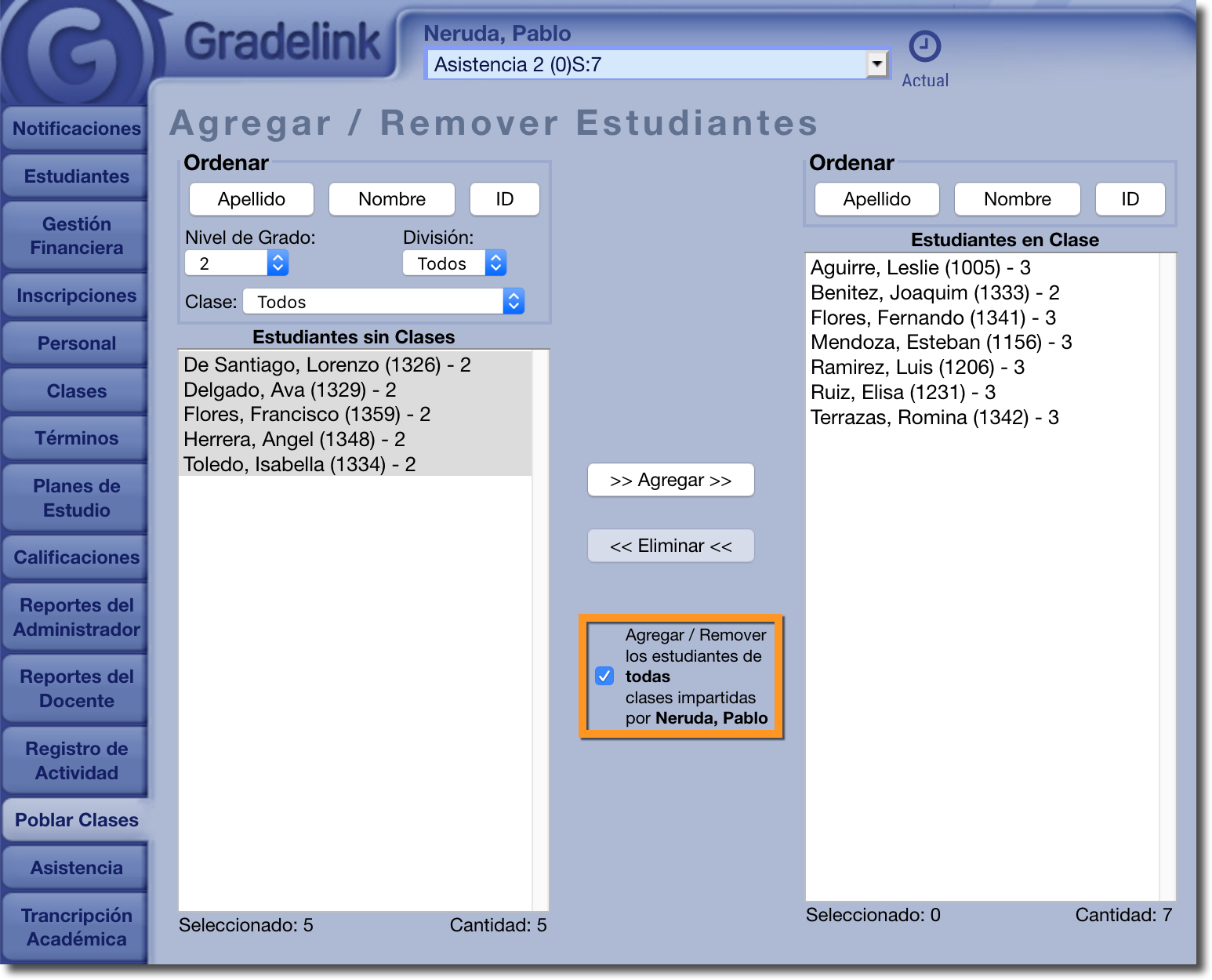Sort students in class by Nombre
This screenshot has height=980, width=1212.
[1017, 199]
